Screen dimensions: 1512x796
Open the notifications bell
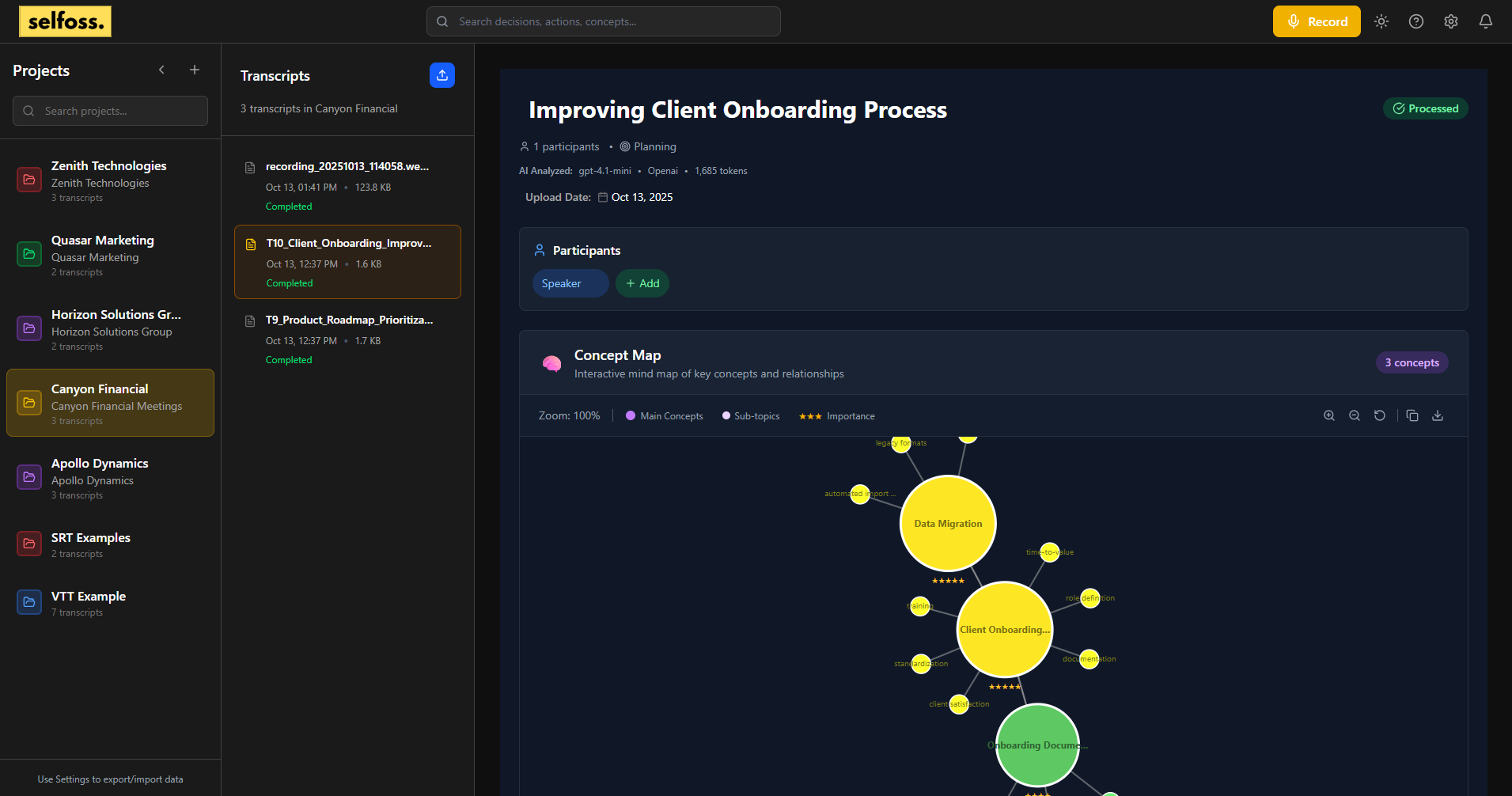click(1486, 21)
